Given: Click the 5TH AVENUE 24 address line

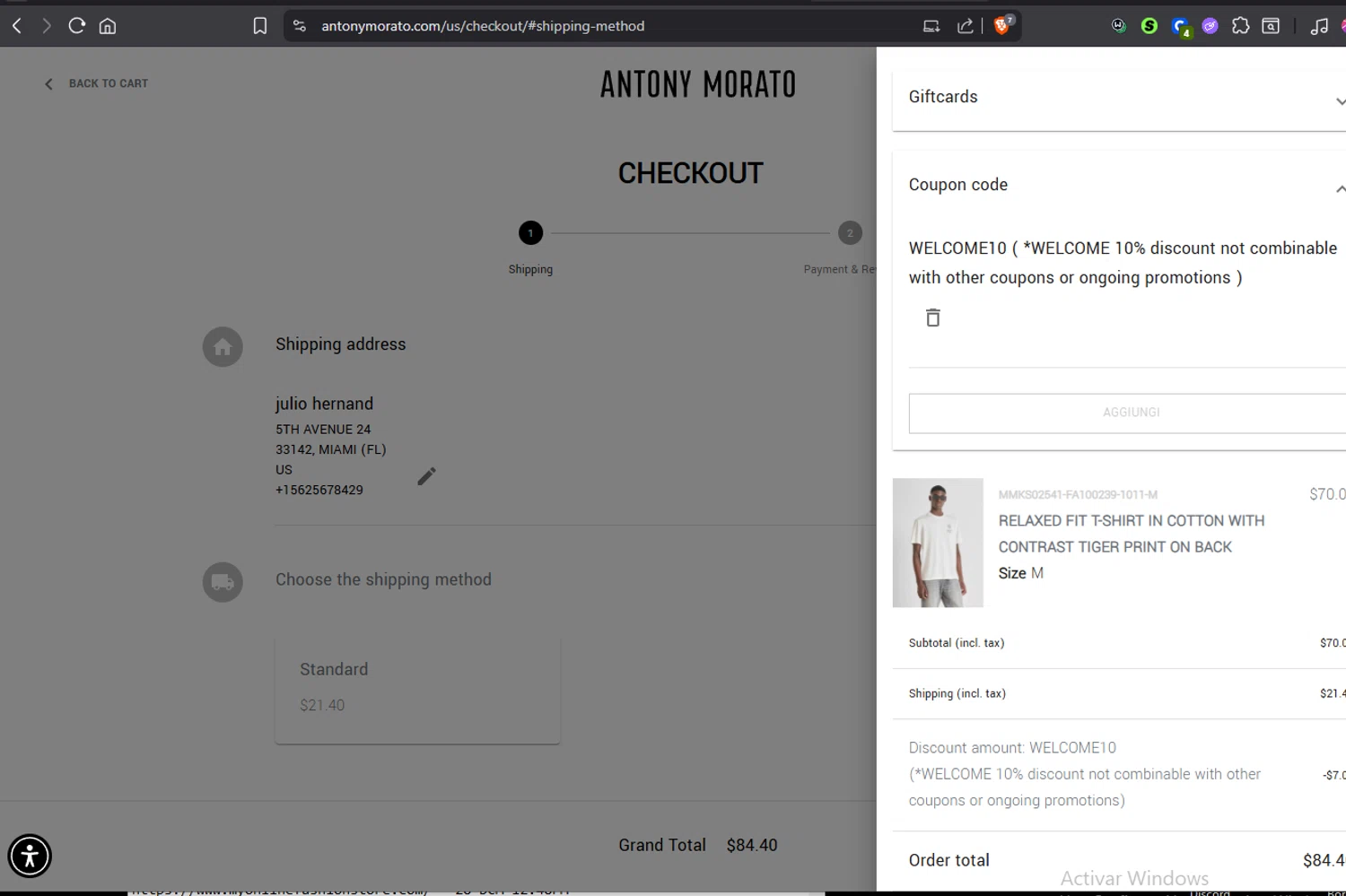Looking at the screenshot, I should (x=323, y=430).
